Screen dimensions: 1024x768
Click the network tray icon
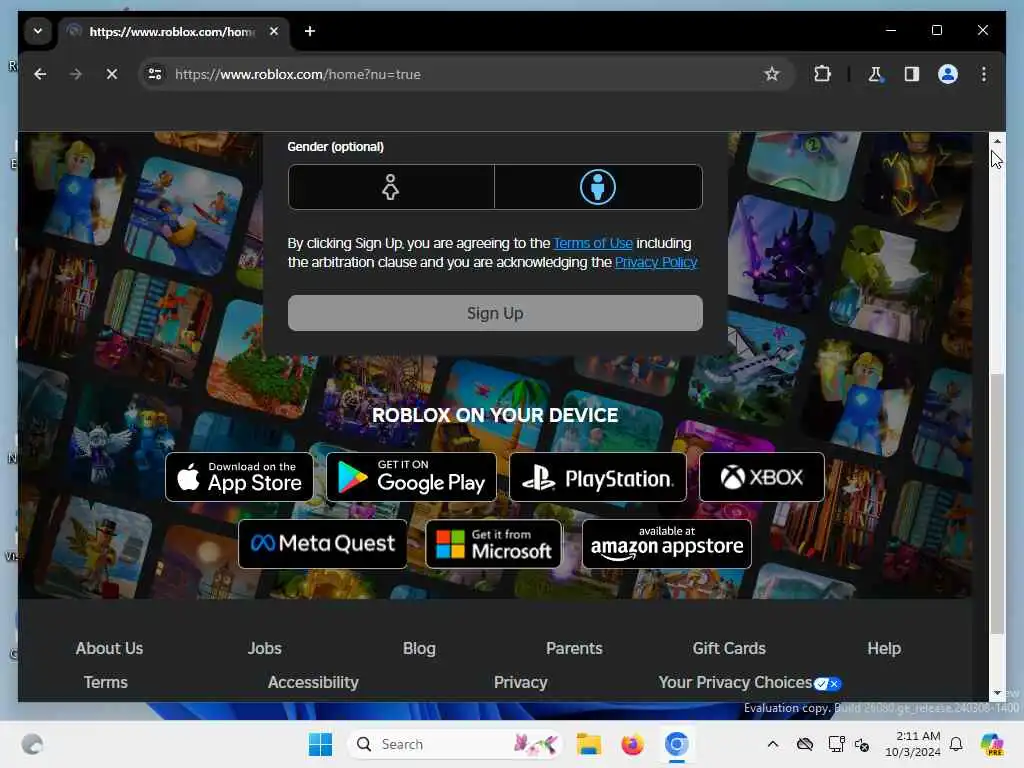click(x=836, y=744)
